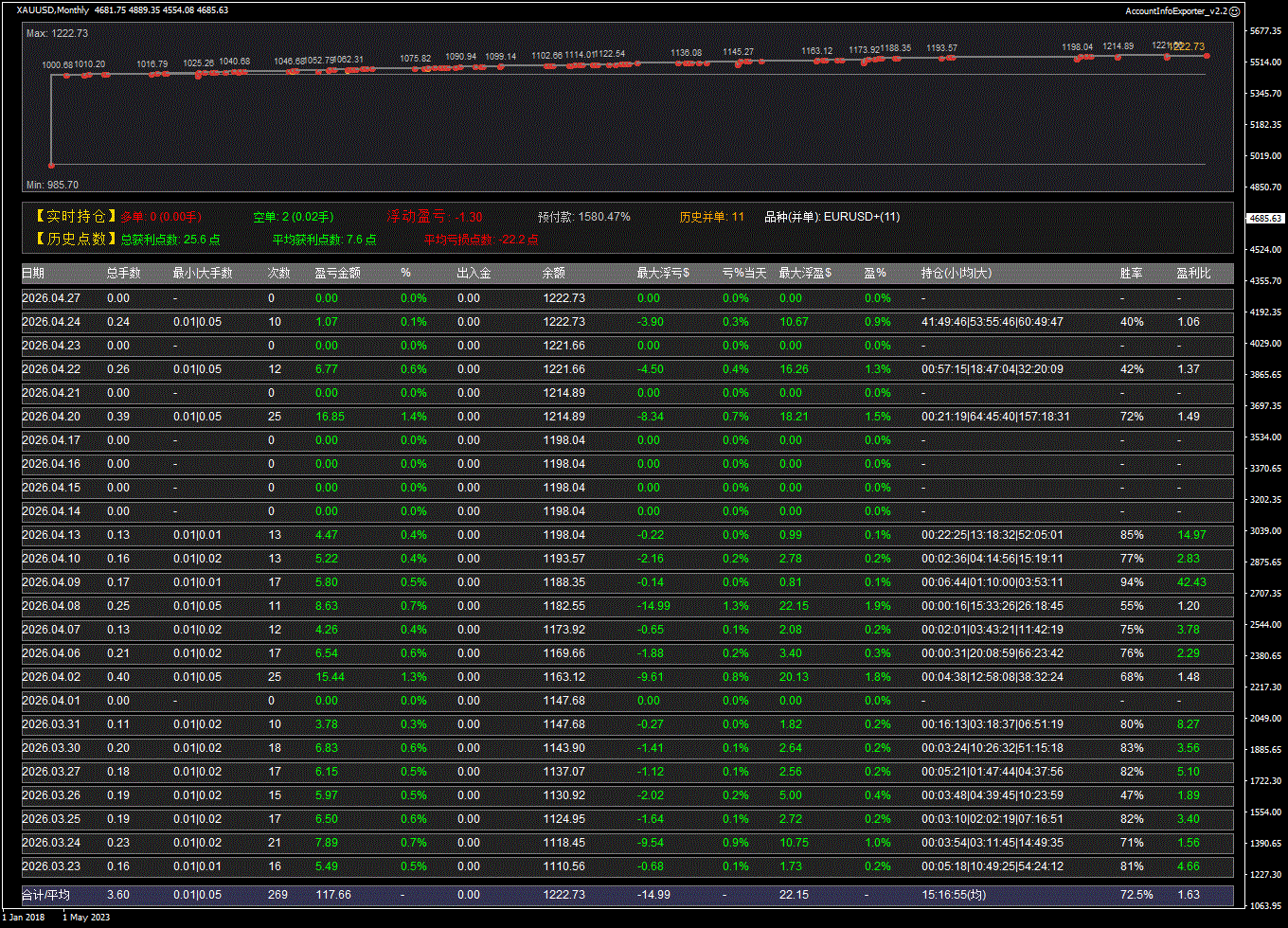Image resolution: width=1288 pixels, height=928 pixels.
Task: Click the current price tag 4685.63 on axis
Action: click(1265, 218)
